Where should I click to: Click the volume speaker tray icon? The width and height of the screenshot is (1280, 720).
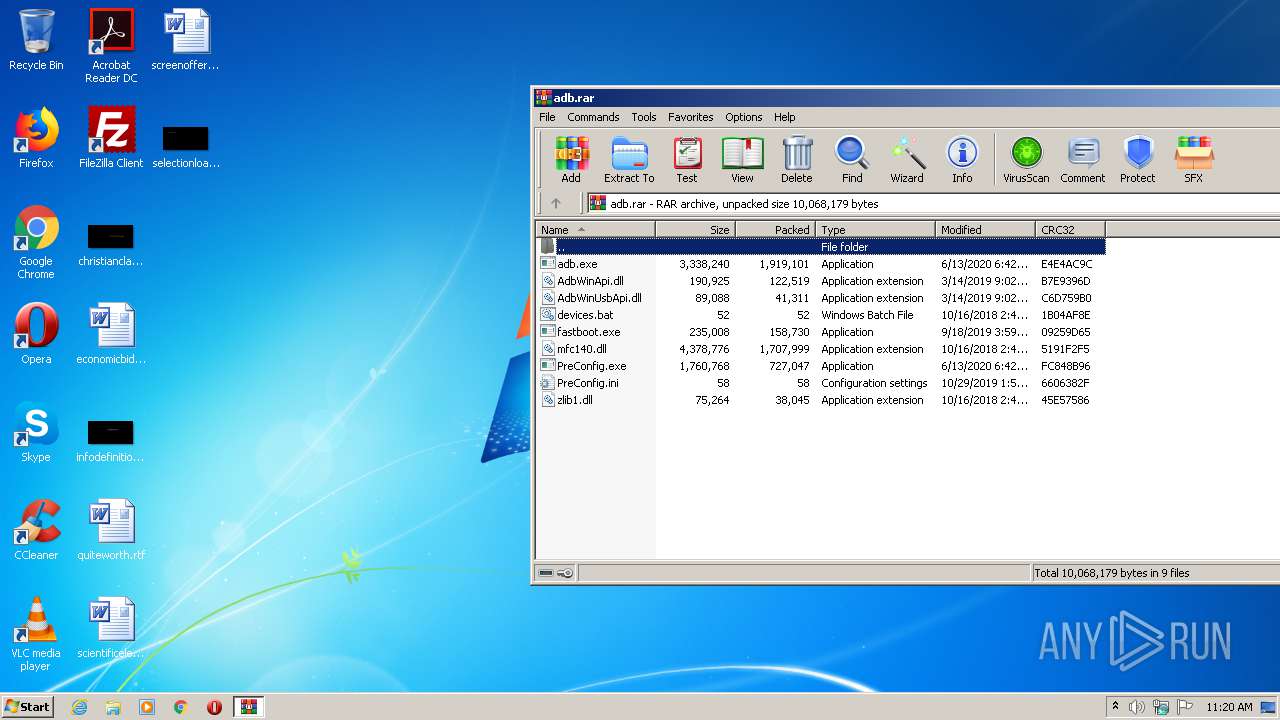tap(1137, 707)
